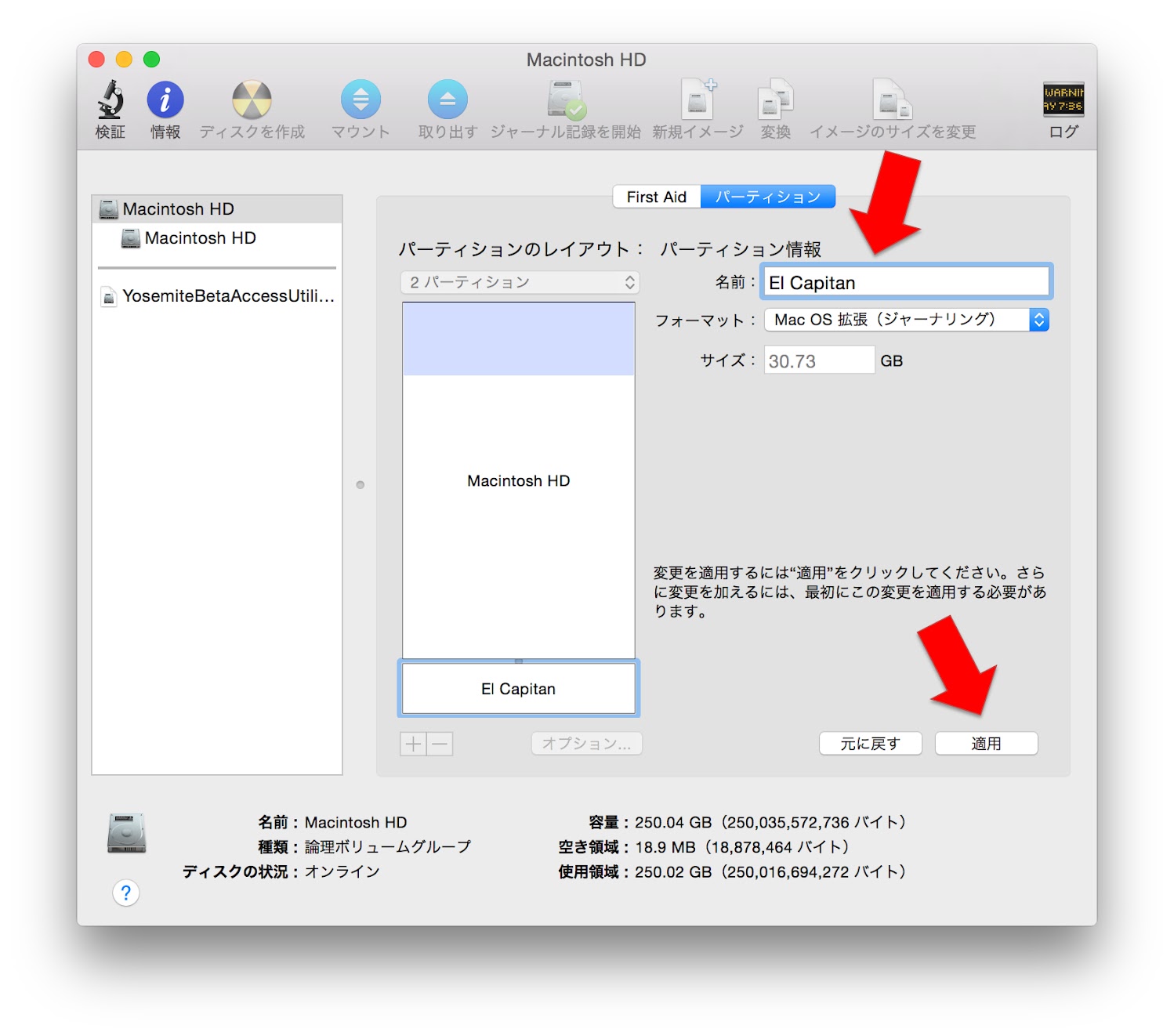The width and height of the screenshot is (1174, 1036).
Task: Click the オンライン disk status text
Action: (x=342, y=871)
